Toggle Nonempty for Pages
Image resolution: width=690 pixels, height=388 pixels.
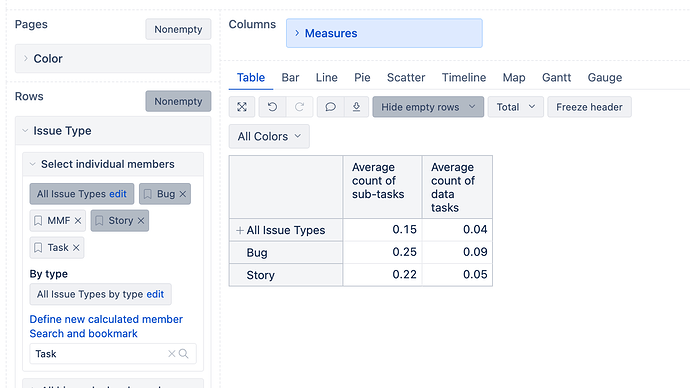[178, 29]
